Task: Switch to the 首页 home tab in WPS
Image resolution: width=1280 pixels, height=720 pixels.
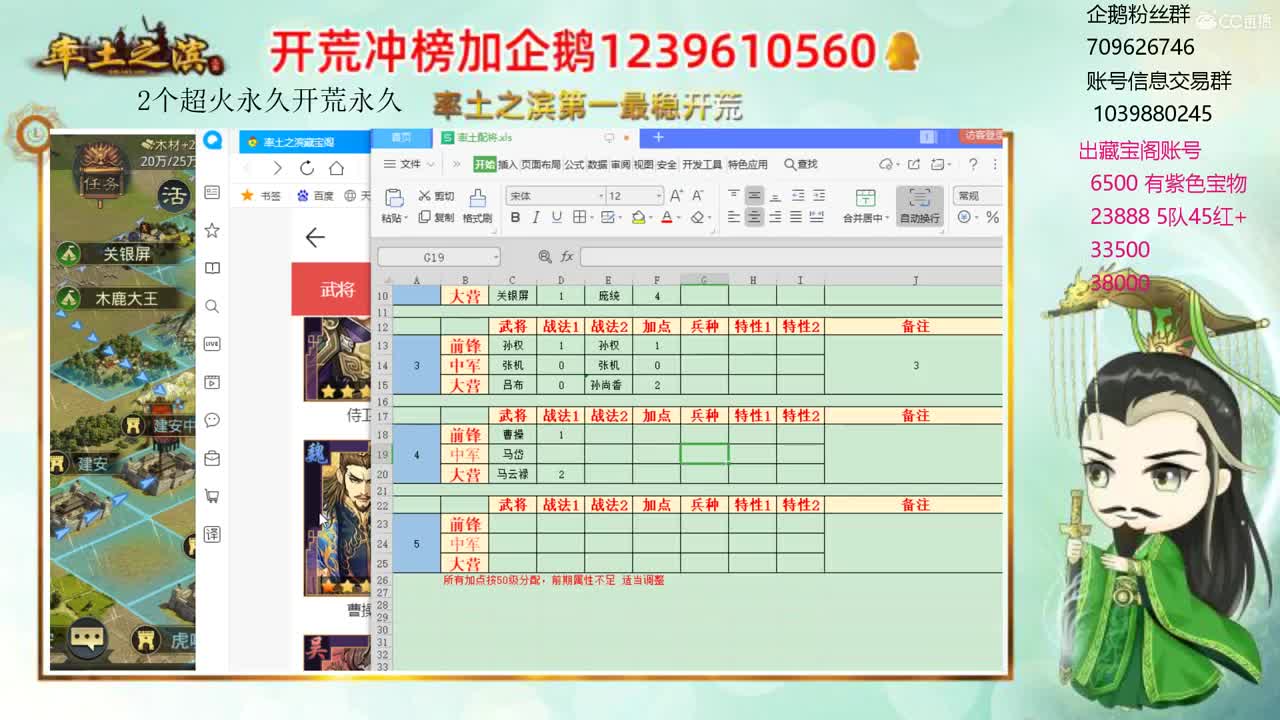Action: [x=401, y=137]
